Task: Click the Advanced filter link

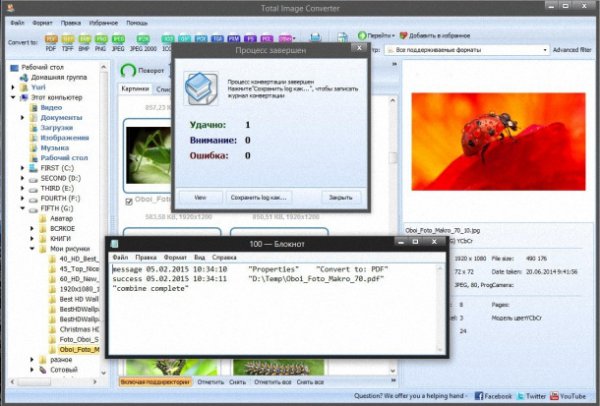Action: pyautogui.click(x=572, y=50)
